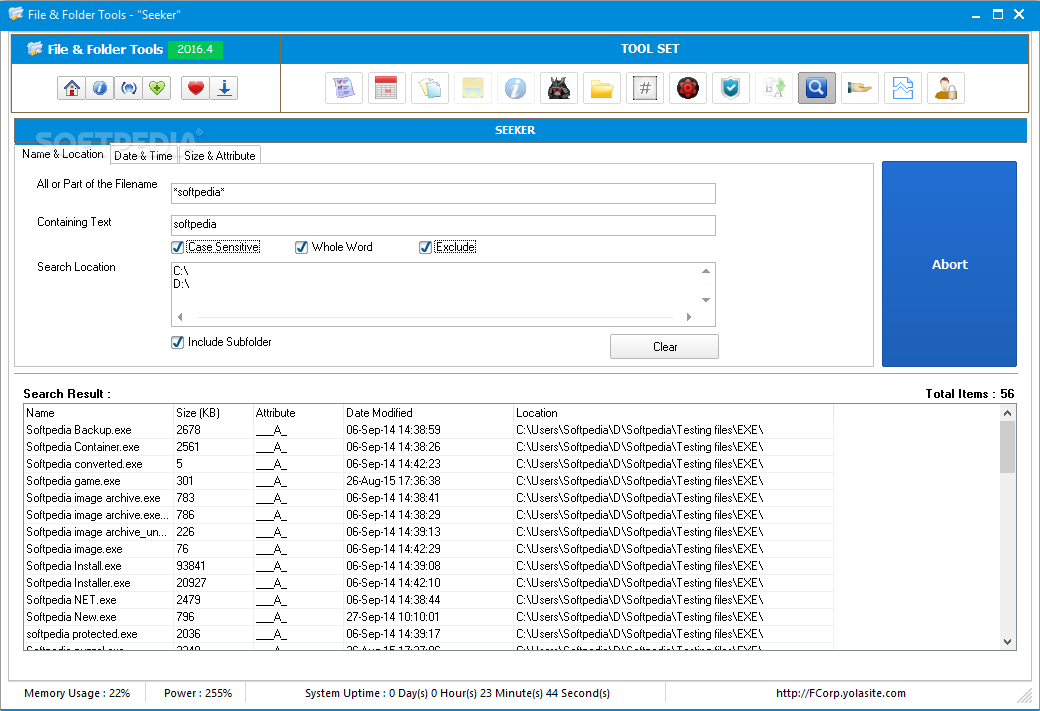Open the black monster tool icon
1040x711 pixels.
[x=558, y=88]
